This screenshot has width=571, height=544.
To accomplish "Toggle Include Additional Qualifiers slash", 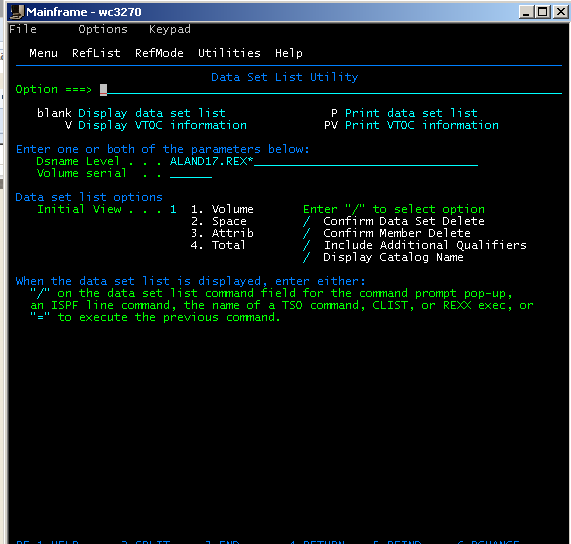I will 307,245.
